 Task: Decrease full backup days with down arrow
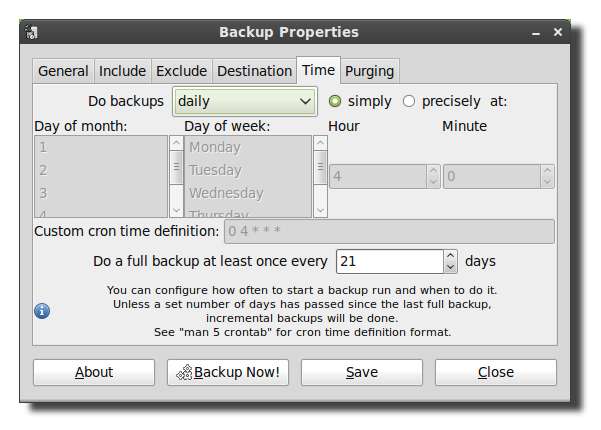pos(450,267)
